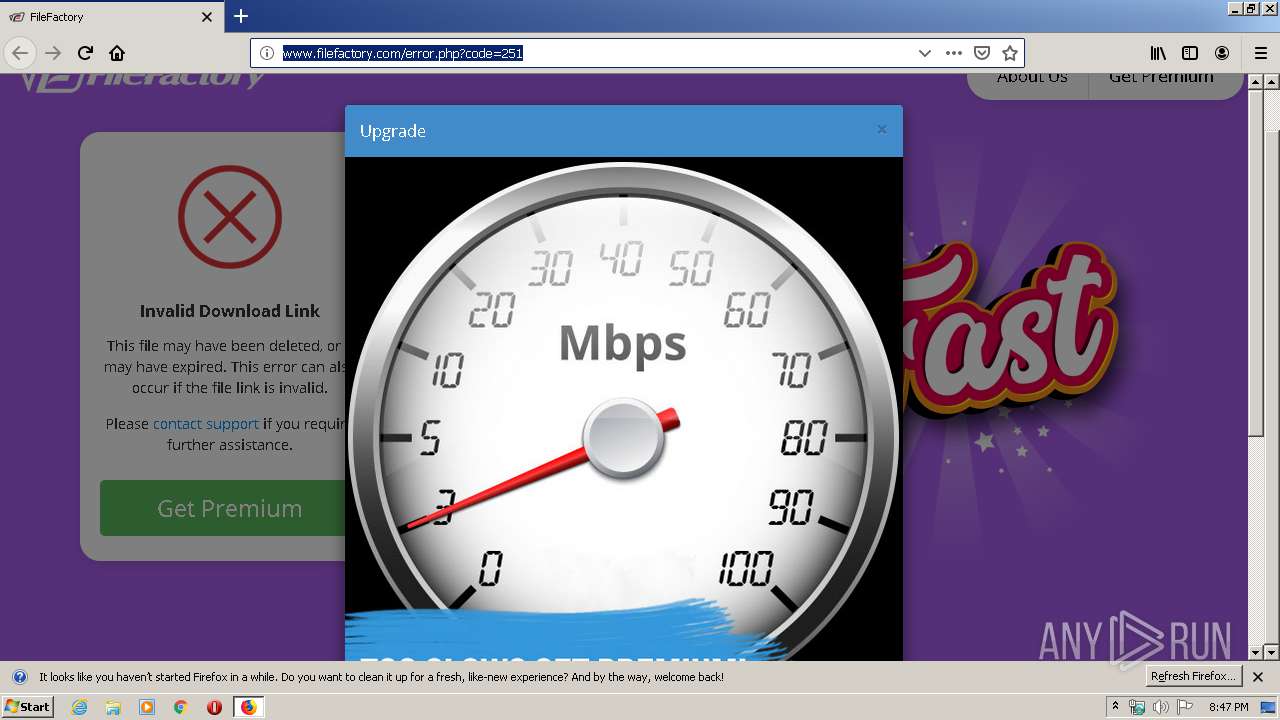Open Action Center flag icon

(x=1185, y=707)
